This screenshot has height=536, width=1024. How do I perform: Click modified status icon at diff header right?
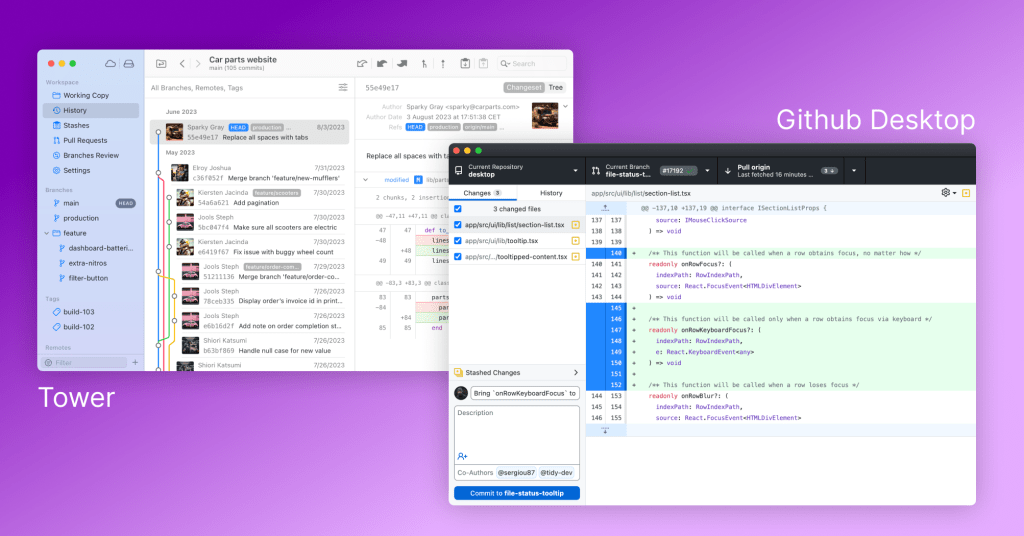click(966, 193)
